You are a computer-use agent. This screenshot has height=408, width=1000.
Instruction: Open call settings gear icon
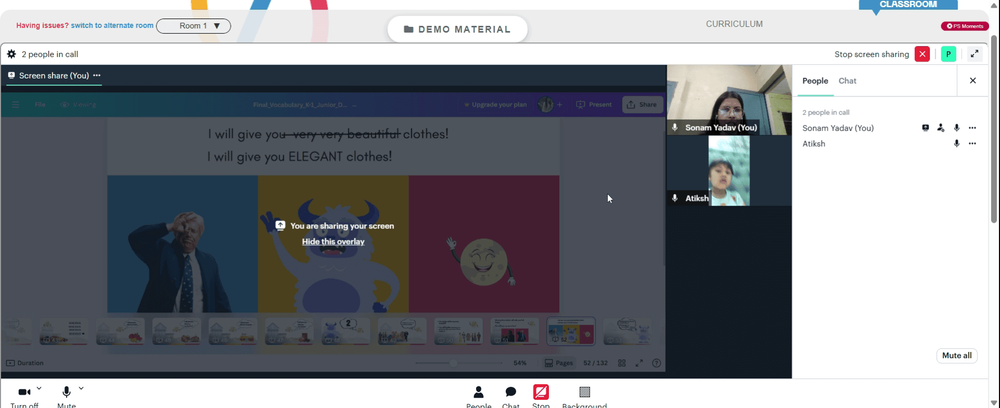click(11, 54)
